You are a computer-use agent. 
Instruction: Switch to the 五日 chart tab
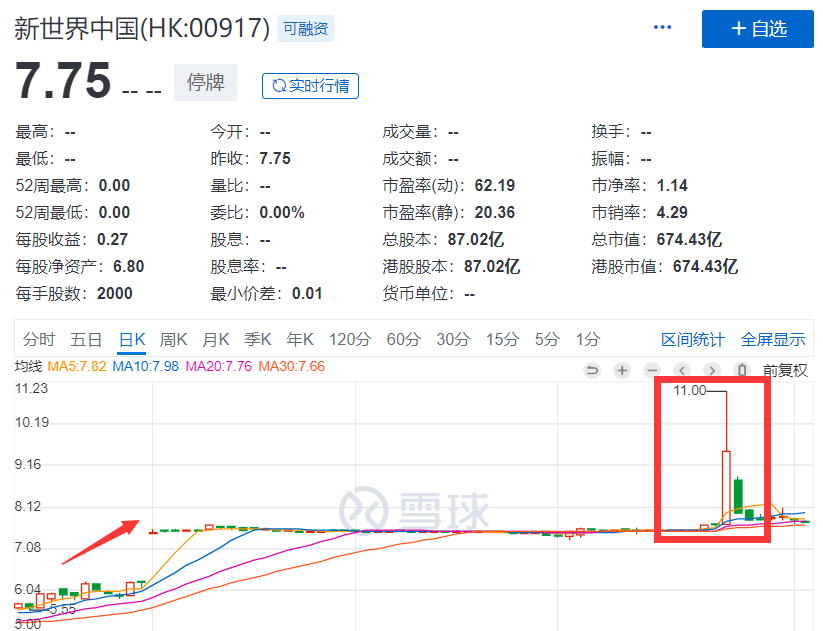(86, 340)
